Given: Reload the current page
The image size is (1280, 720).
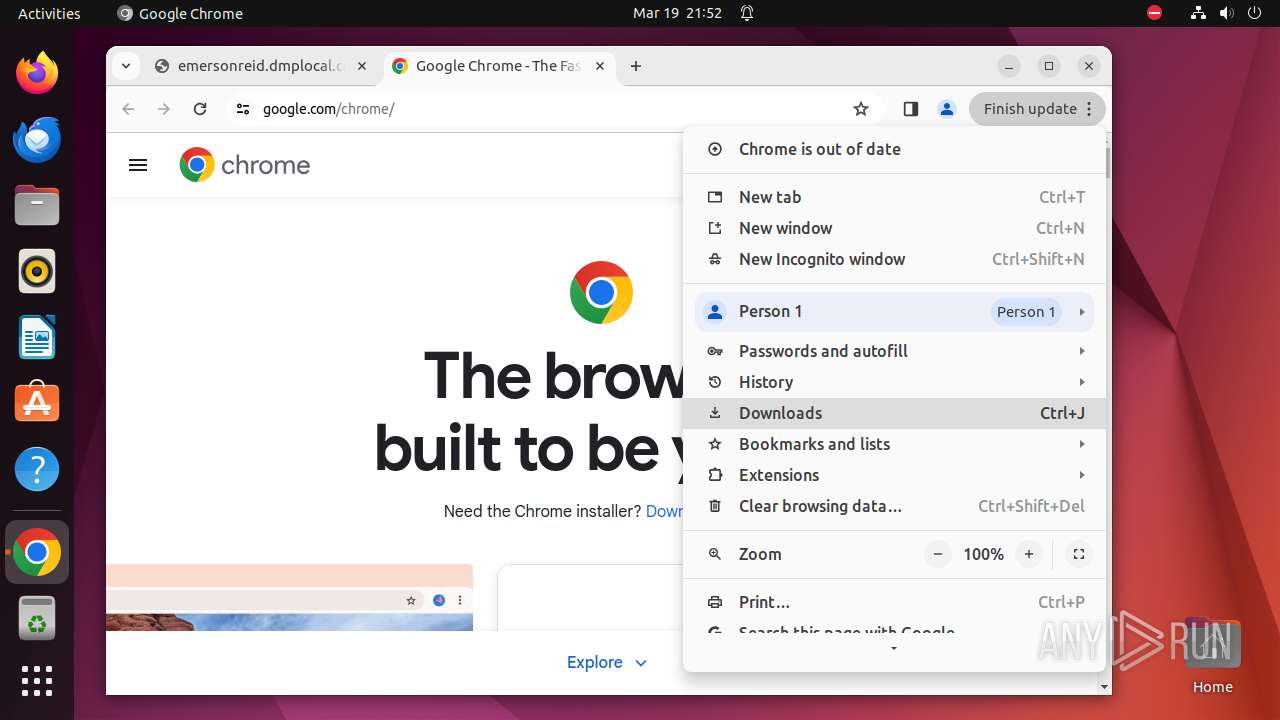Looking at the screenshot, I should [x=200, y=109].
